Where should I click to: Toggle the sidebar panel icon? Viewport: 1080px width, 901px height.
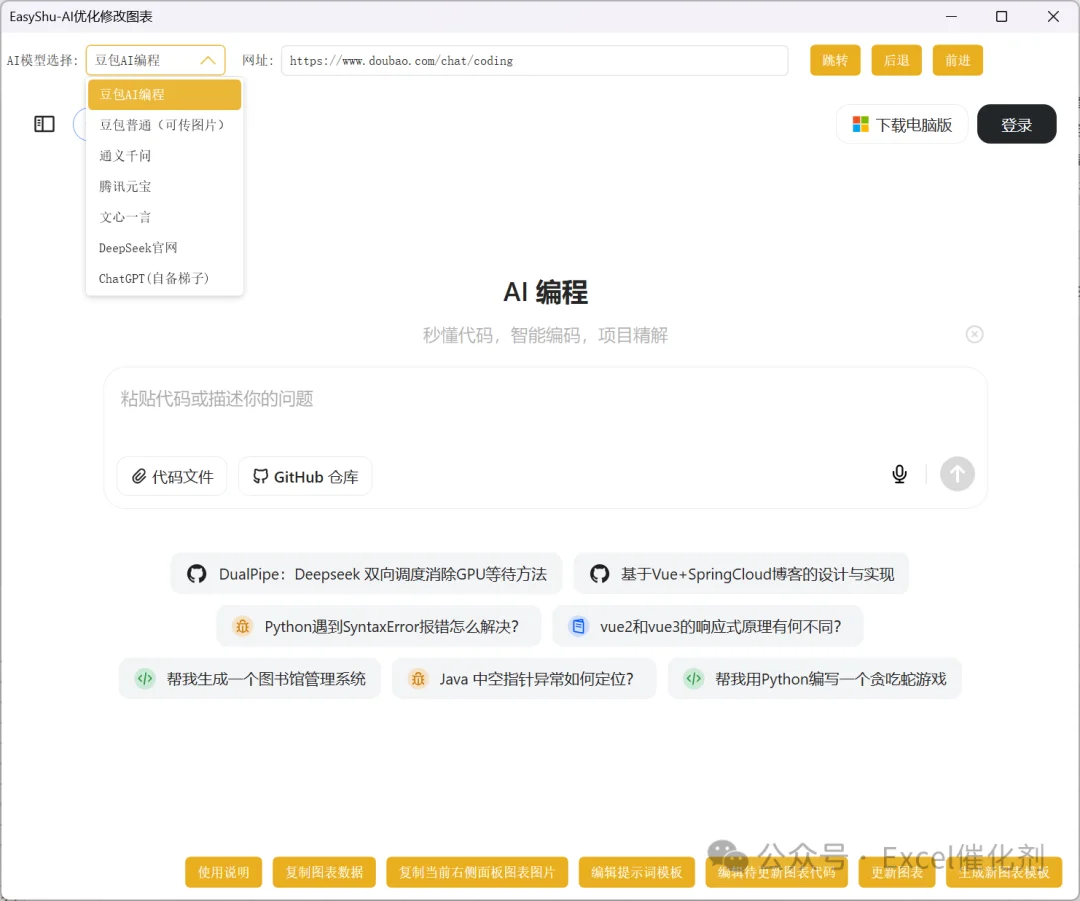[x=44, y=124]
